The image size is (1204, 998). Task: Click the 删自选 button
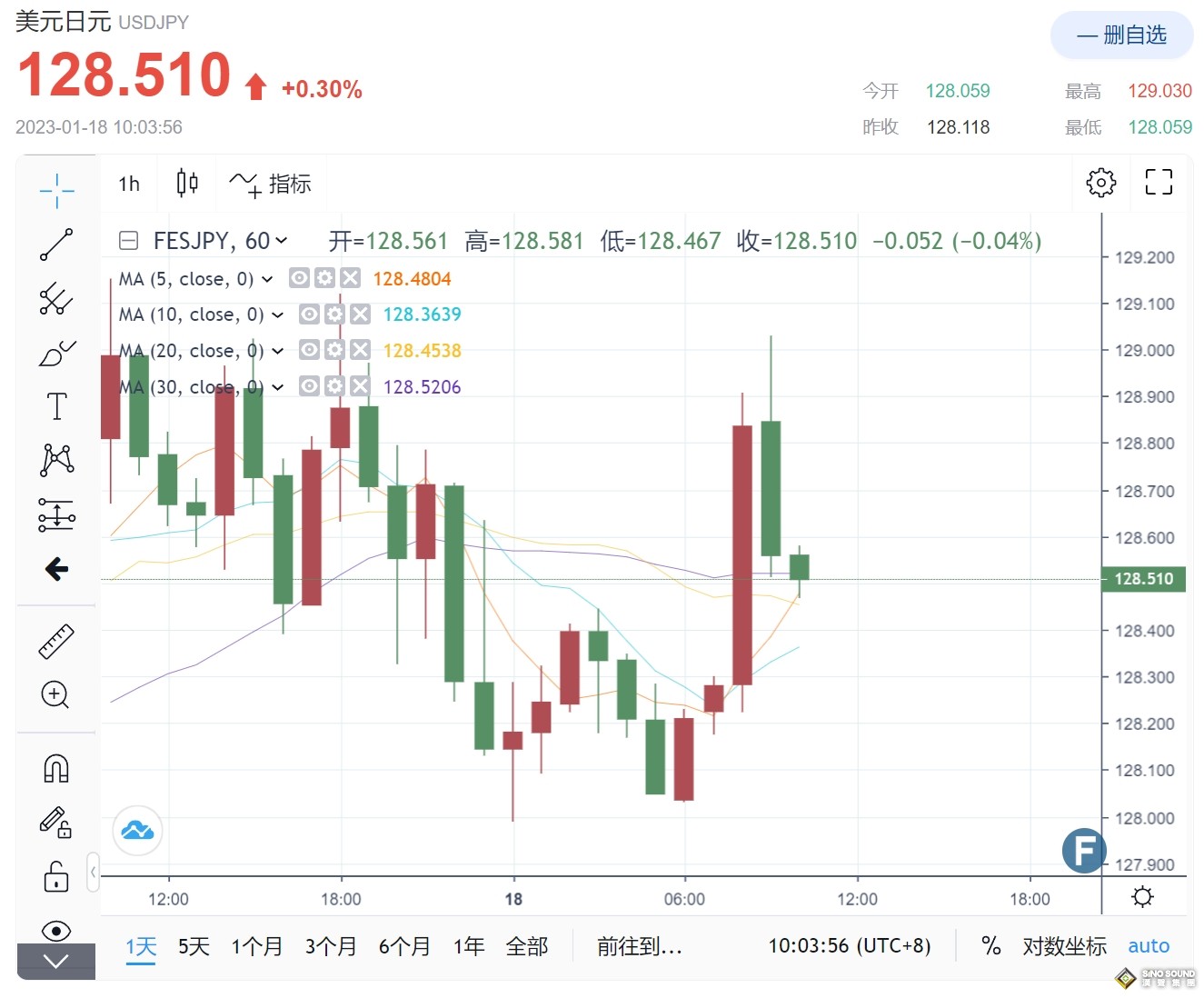pos(1121,35)
